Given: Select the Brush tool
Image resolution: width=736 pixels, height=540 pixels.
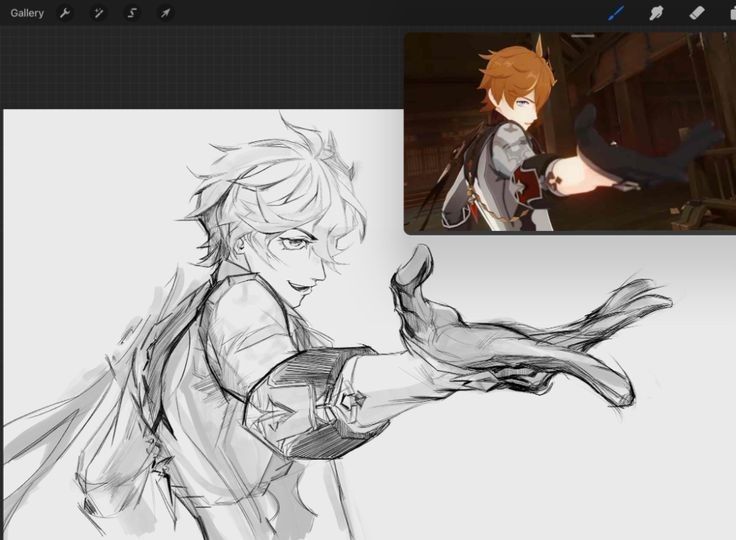Looking at the screenshot, I should tap(615, 13).
